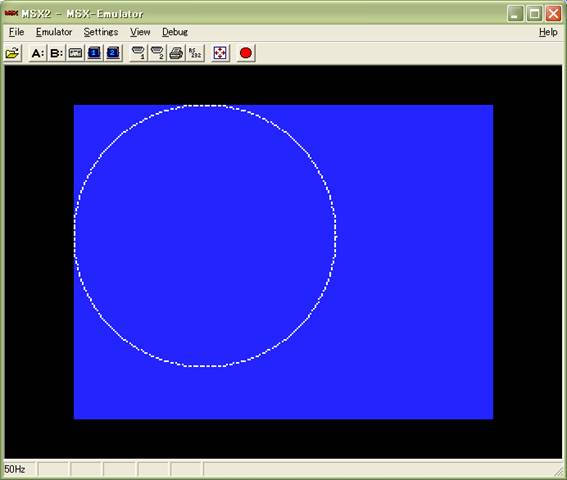The image size is (567, 480).
Task: Open cartridge slot 2 icon
Action: [113, 53]
